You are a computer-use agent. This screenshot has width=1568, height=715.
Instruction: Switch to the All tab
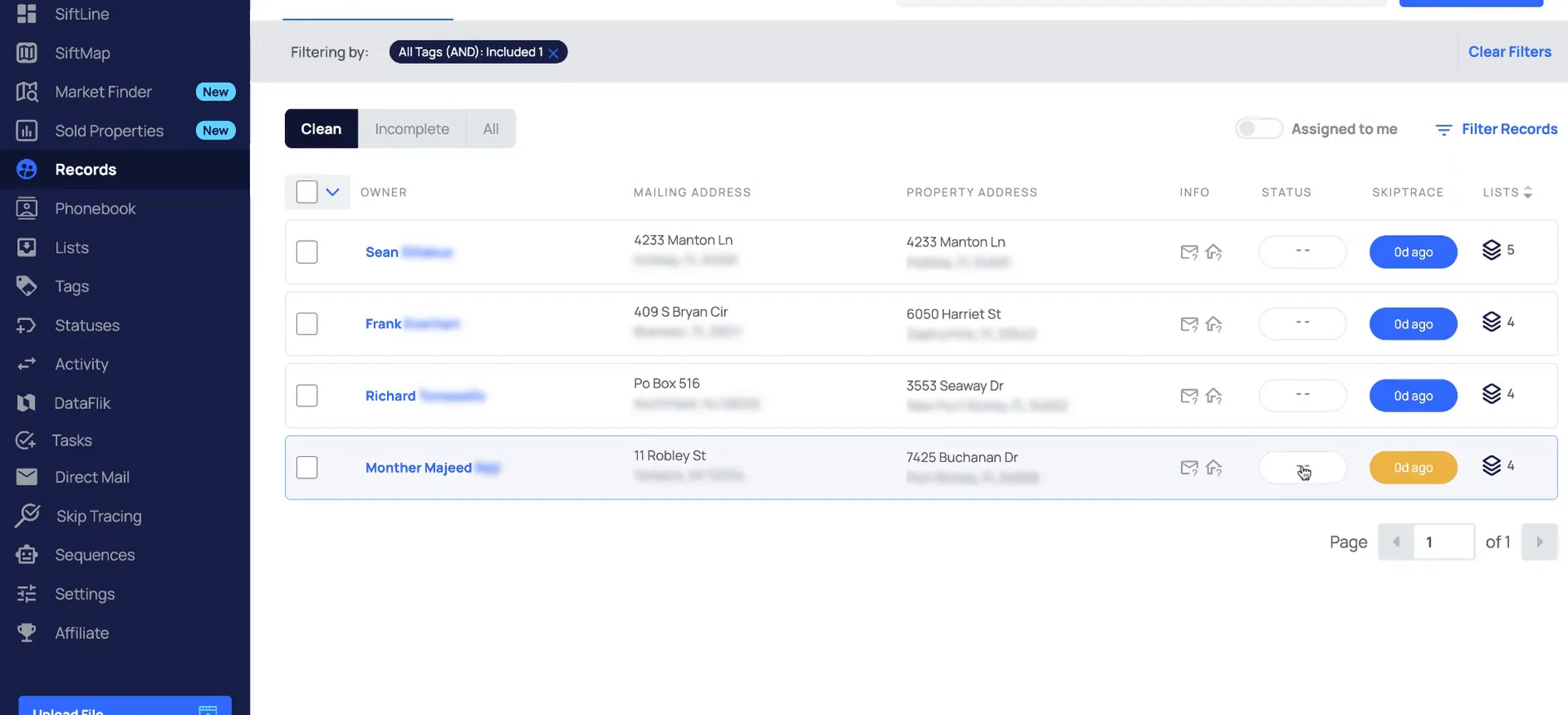click(491, 129)
